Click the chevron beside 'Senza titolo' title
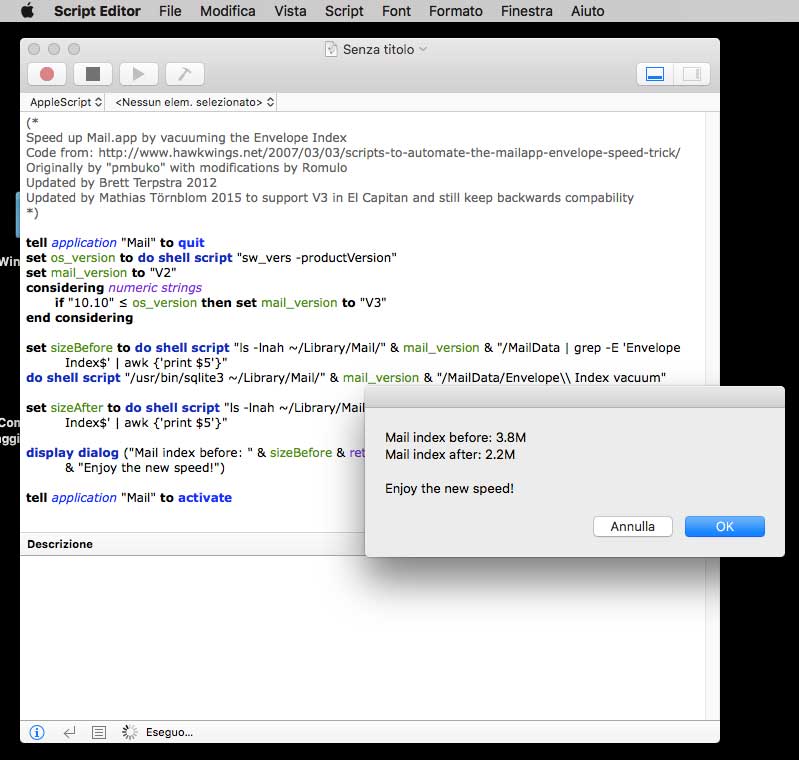 (423, 49)
